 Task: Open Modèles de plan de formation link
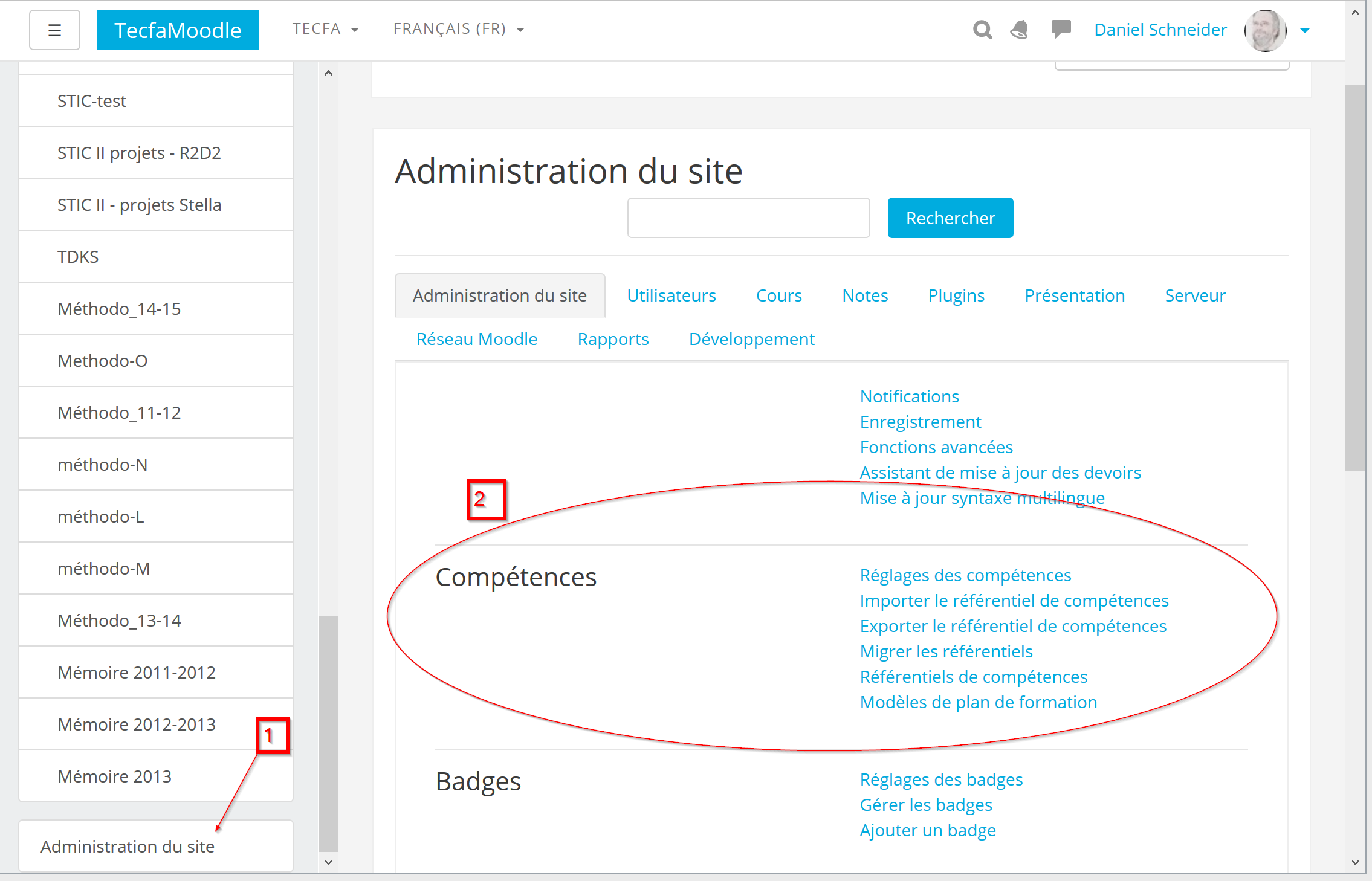[x=979, y=702]
